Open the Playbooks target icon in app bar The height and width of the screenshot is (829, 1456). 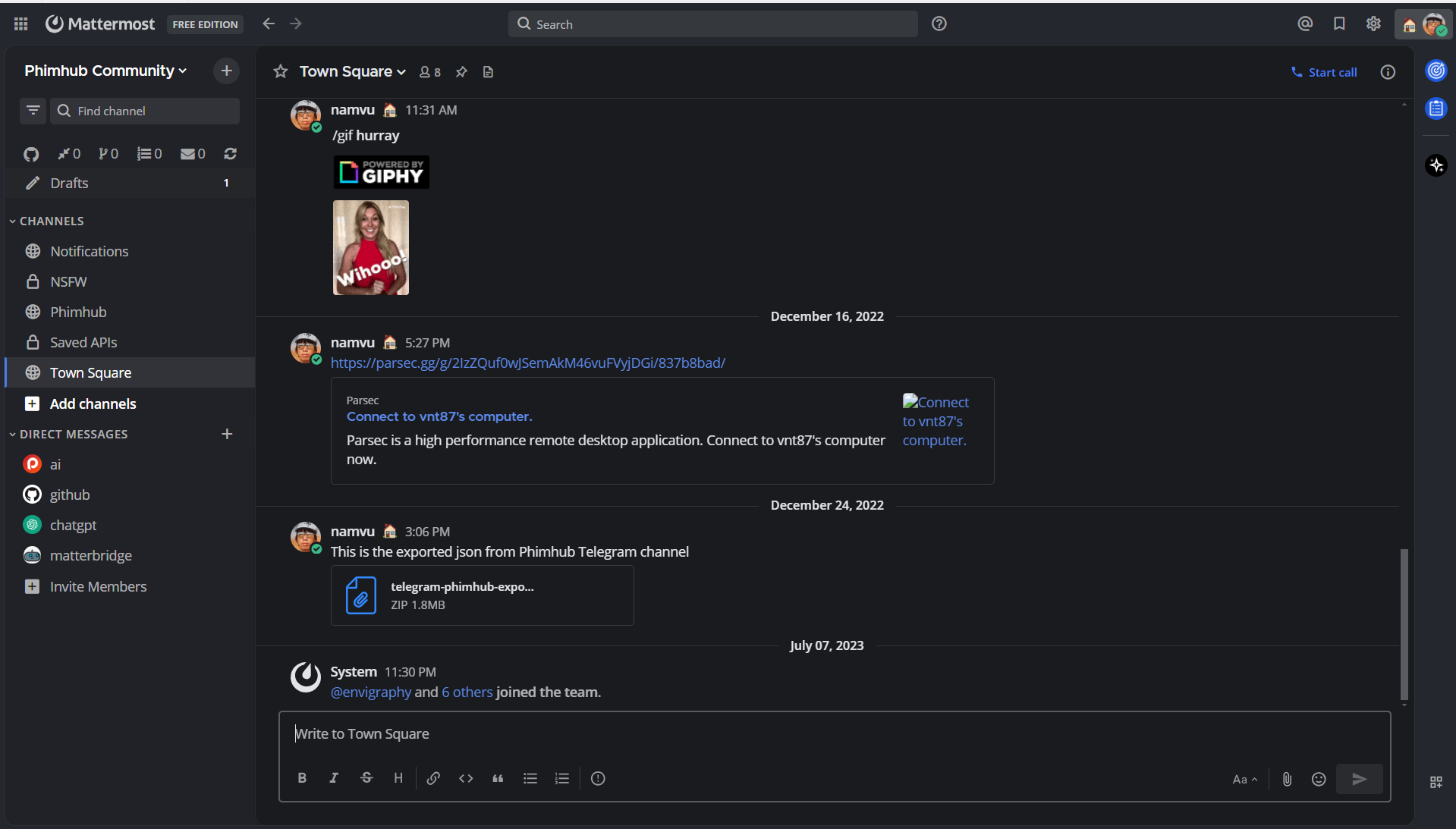pos(1436,71)
